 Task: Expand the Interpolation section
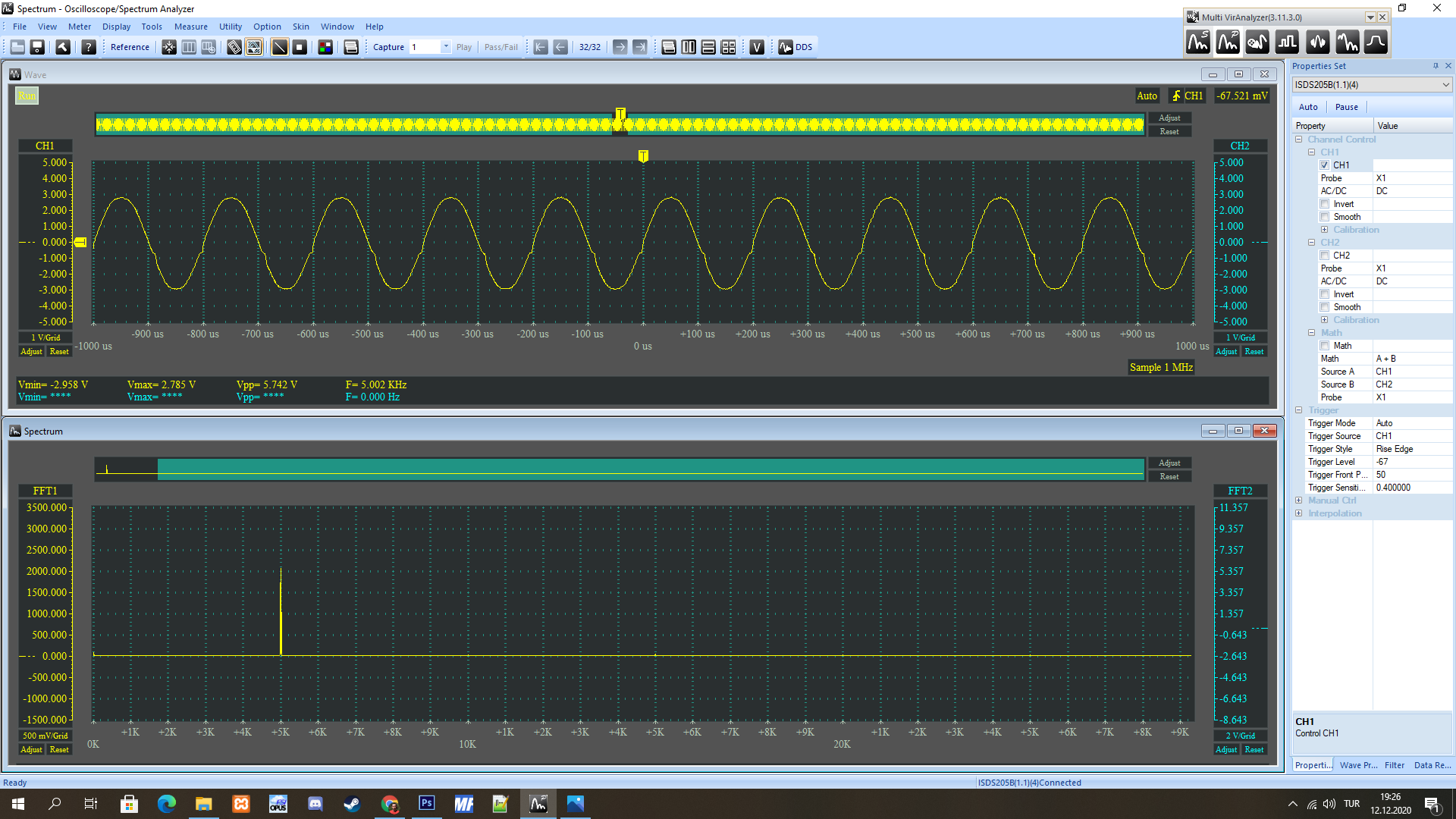1298,513
